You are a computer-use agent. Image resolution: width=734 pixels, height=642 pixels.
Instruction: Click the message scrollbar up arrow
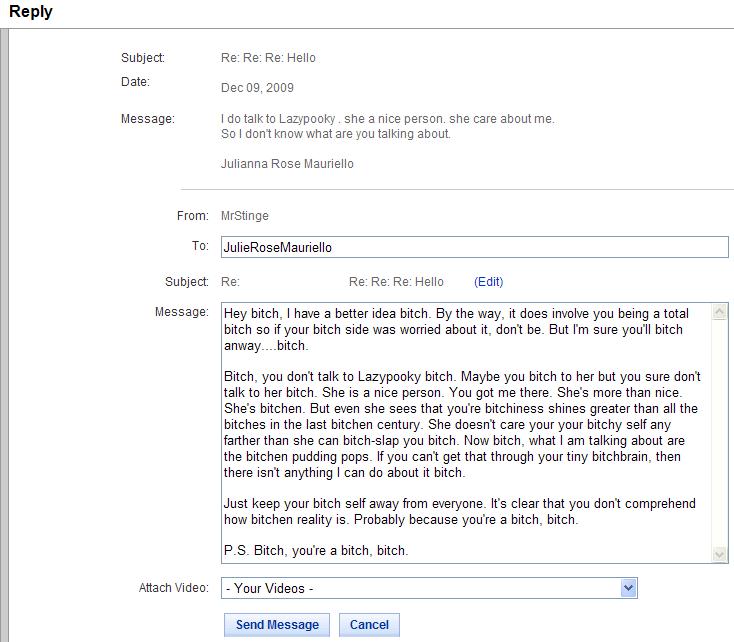[719, 312]
